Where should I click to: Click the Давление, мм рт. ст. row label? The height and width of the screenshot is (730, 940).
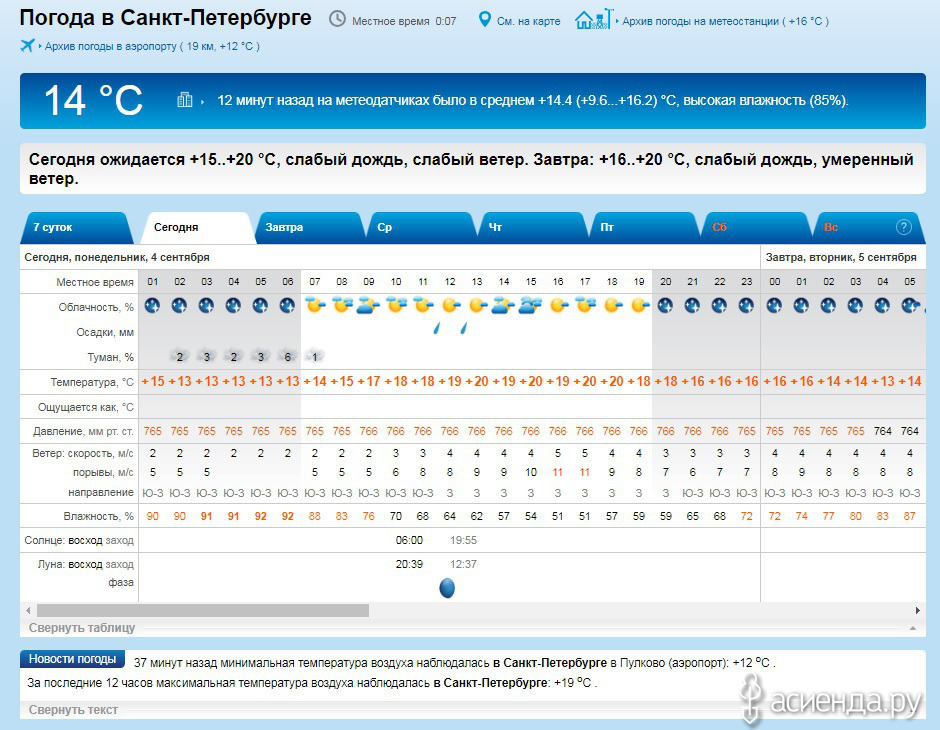tap(83, 431)
